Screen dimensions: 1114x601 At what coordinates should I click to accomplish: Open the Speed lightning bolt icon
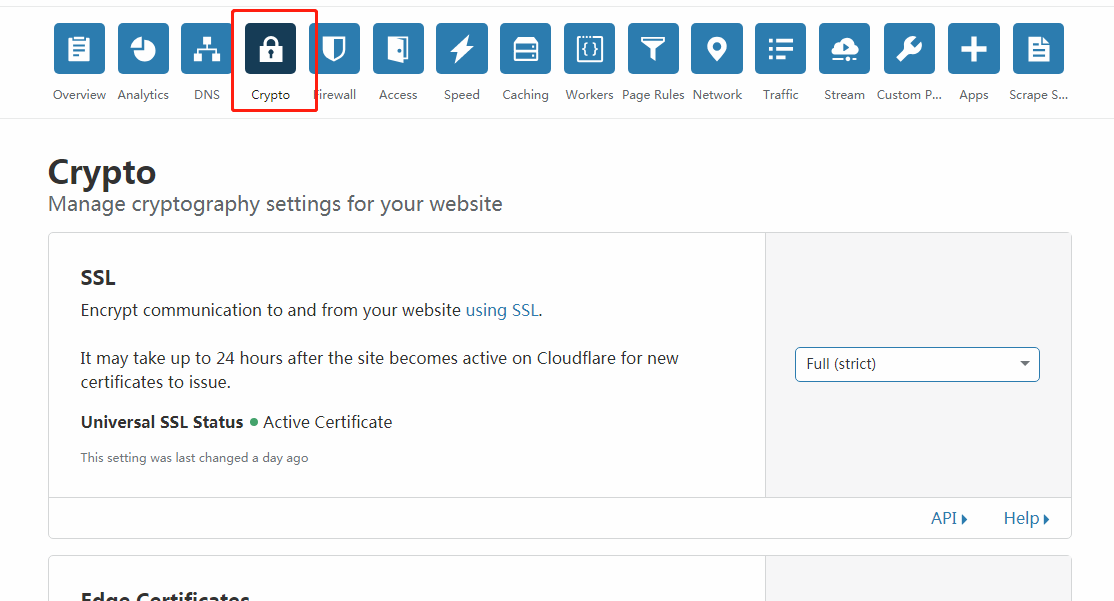pos(462,49)
